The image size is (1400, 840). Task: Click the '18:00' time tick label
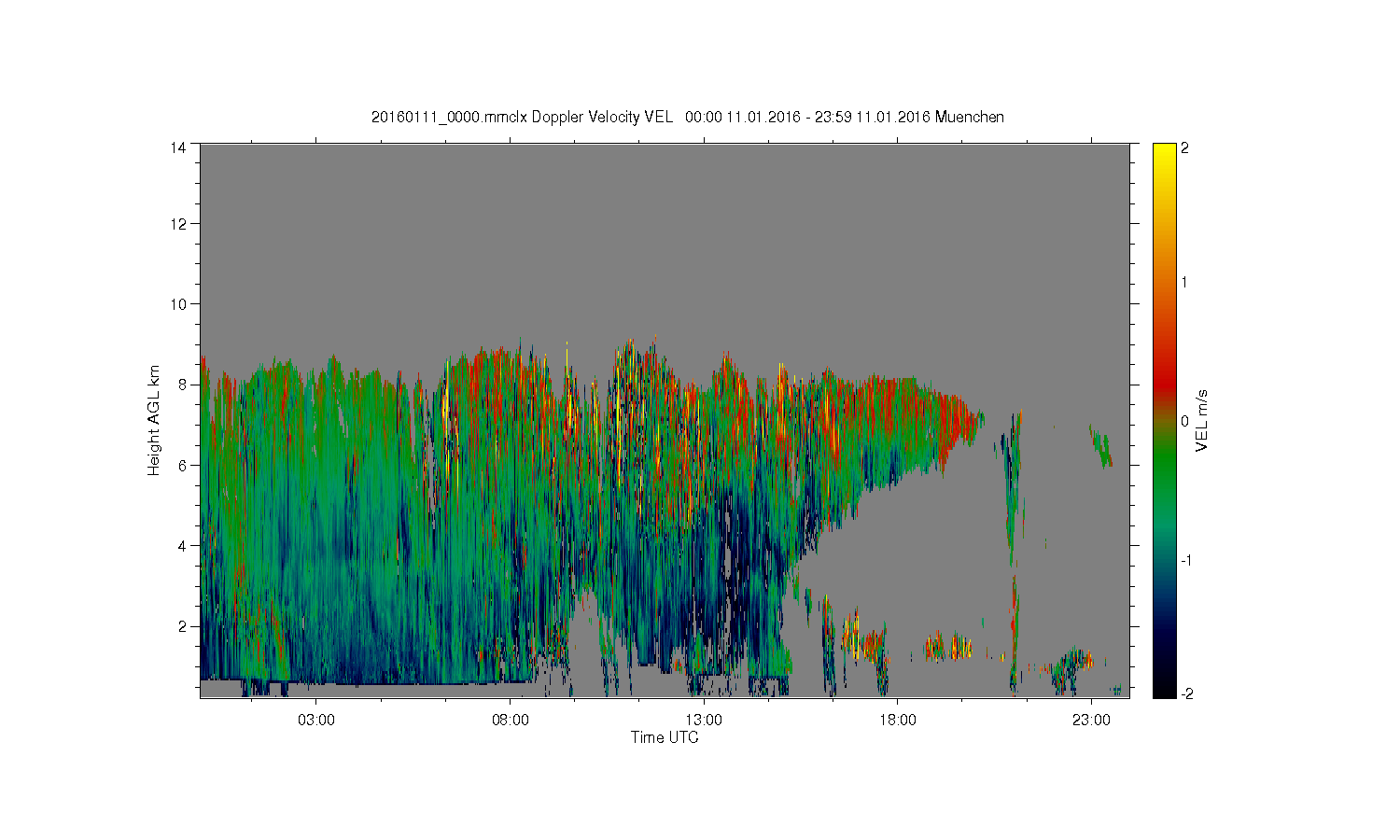(x=898, y=721)
